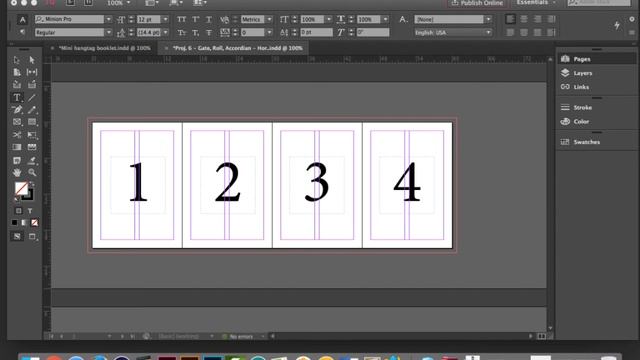Toggle All Caps formatting button

pyautogui.click(x=182, y=19)
